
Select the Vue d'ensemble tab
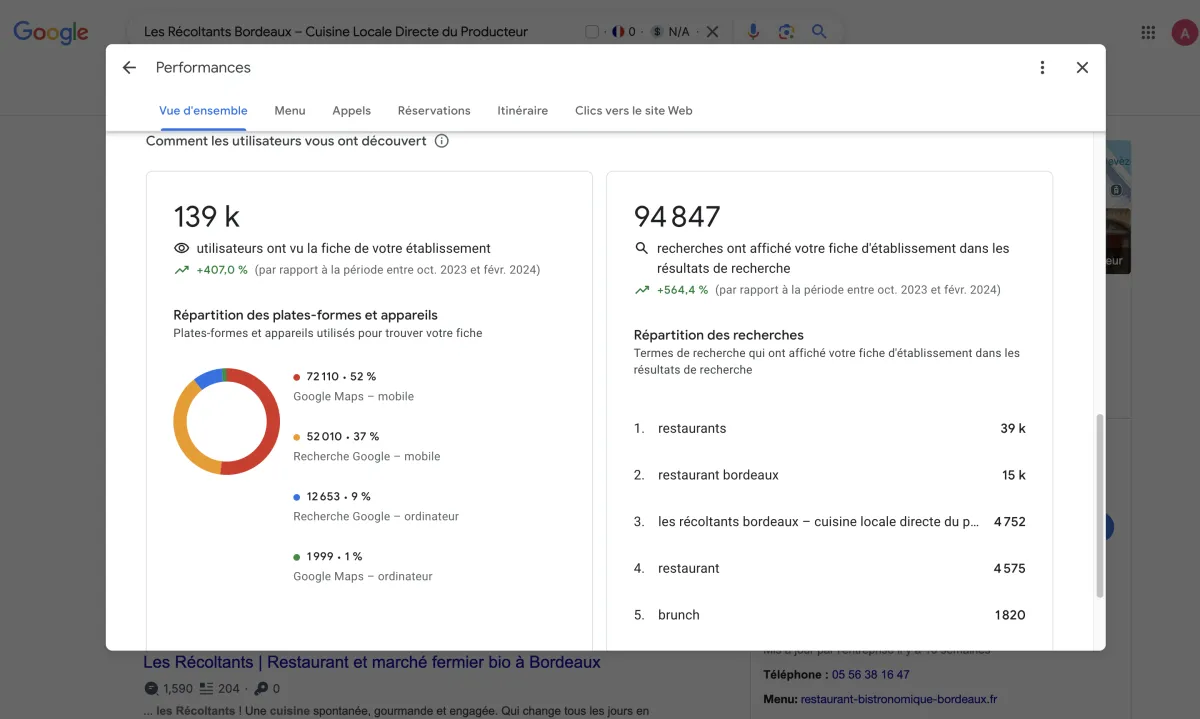coord(203,111)
